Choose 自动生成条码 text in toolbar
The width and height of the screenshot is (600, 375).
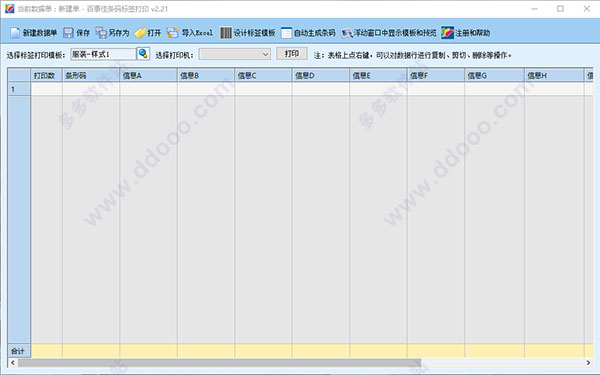click(x=314, y=33)
